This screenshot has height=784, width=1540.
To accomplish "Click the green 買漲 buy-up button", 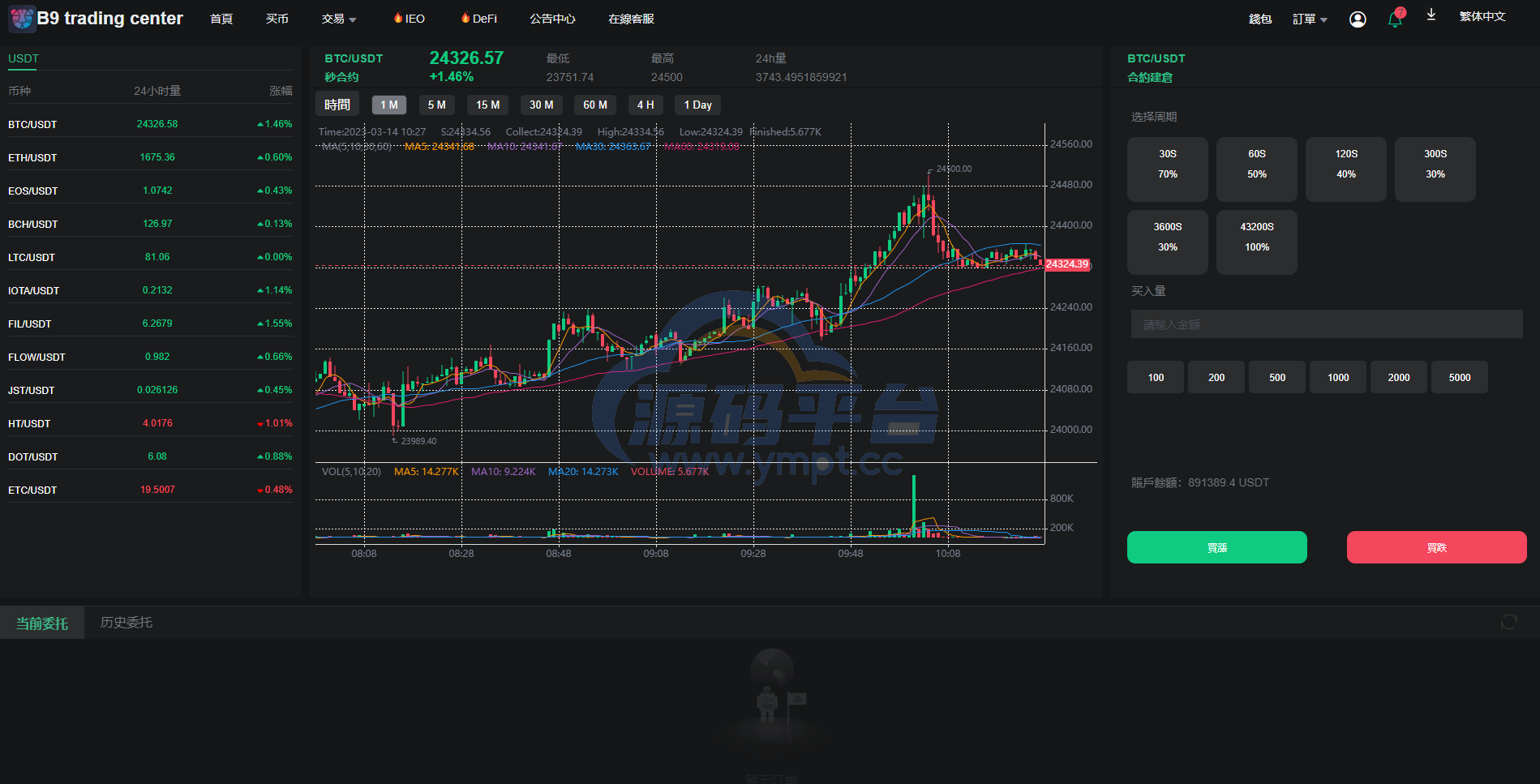I will (x=1217, y=547).
